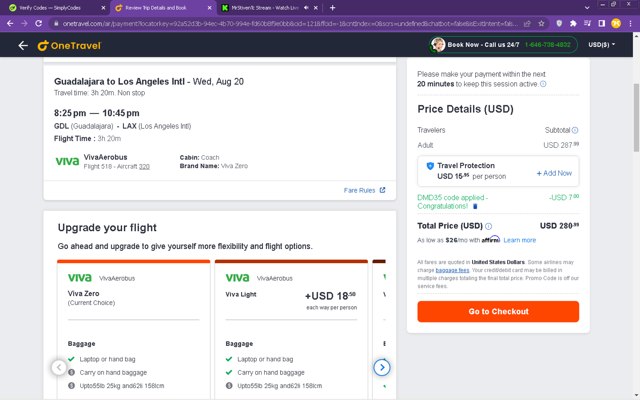Click the OneTravel back arrow in header
Viewport: 640px width, 400px height.
[23, 45]
